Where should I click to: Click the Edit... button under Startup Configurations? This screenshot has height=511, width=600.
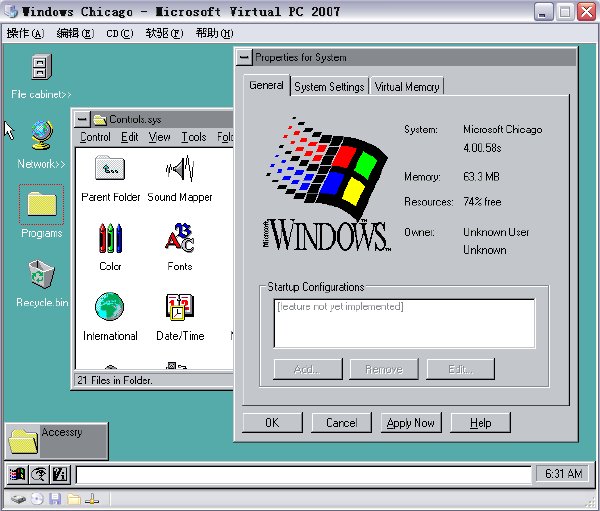[460, 369]
